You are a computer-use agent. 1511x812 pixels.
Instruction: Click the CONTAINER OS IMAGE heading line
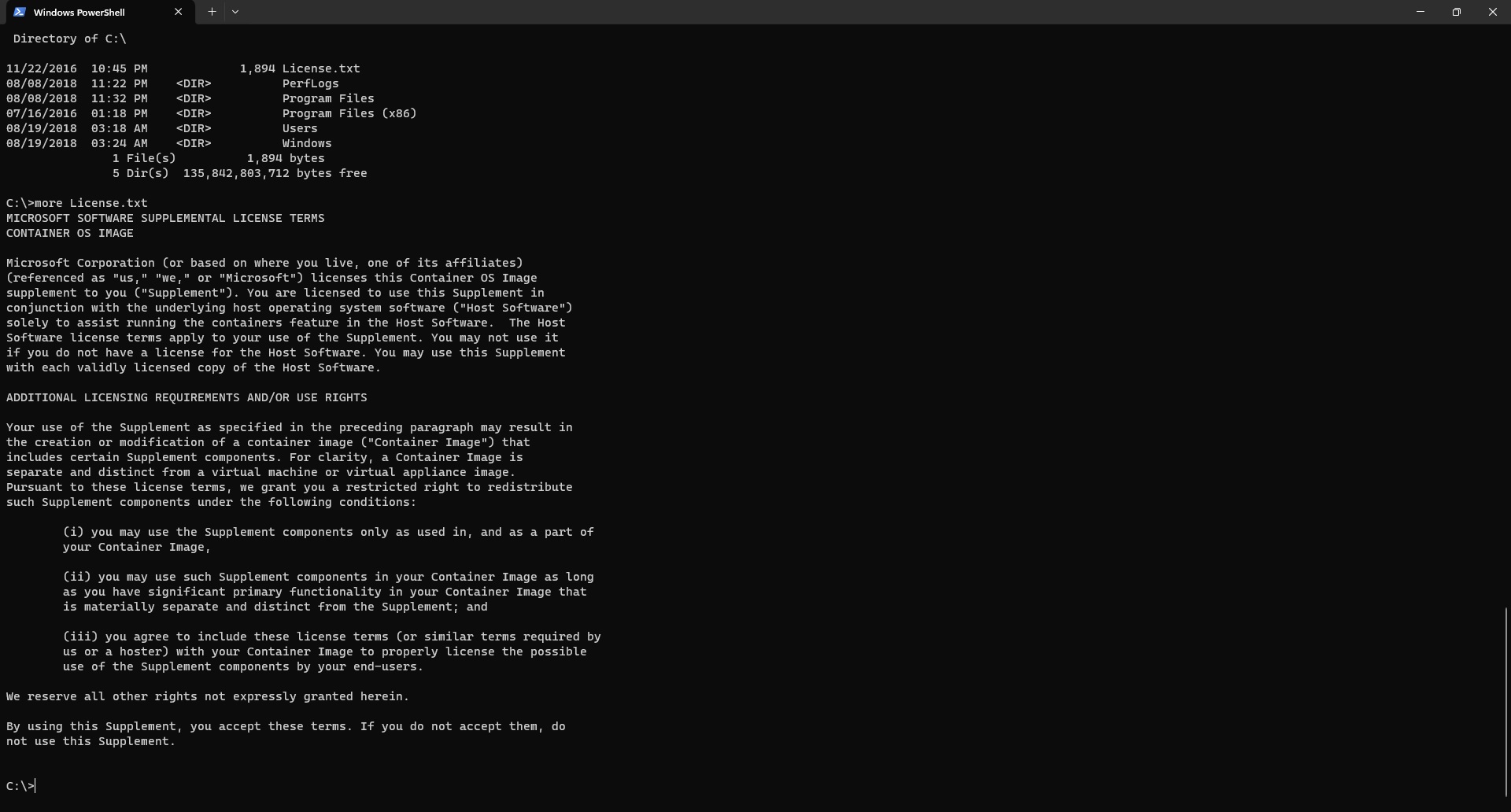[x=70, y=233]
